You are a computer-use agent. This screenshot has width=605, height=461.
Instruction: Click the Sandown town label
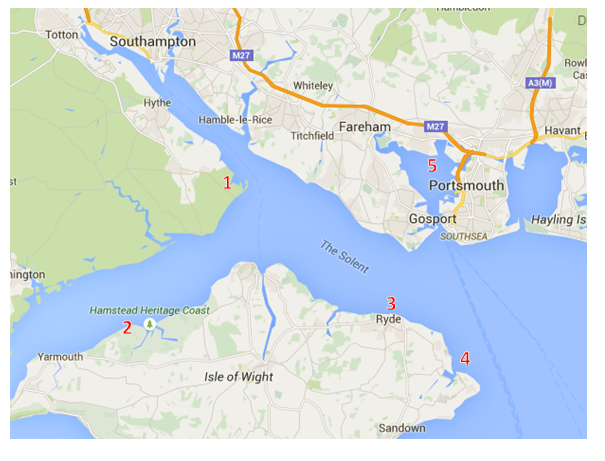tap(402, 428)
